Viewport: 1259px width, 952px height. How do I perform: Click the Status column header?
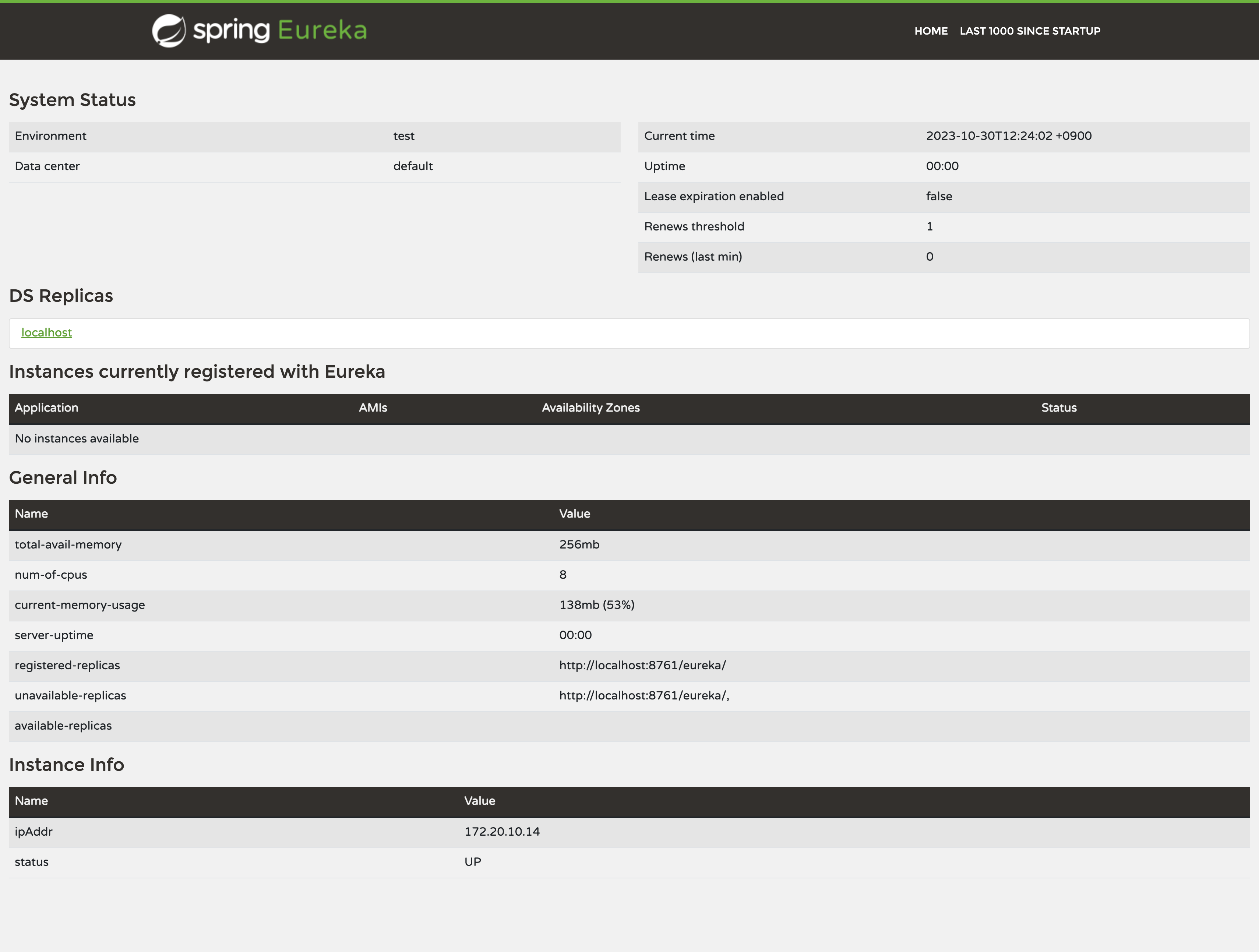click(x=1059, y=408)
